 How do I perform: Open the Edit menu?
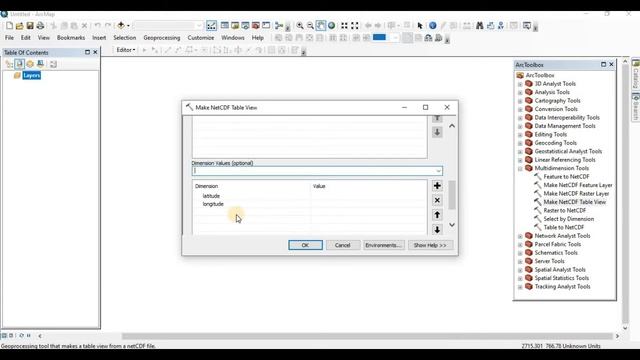26,38
